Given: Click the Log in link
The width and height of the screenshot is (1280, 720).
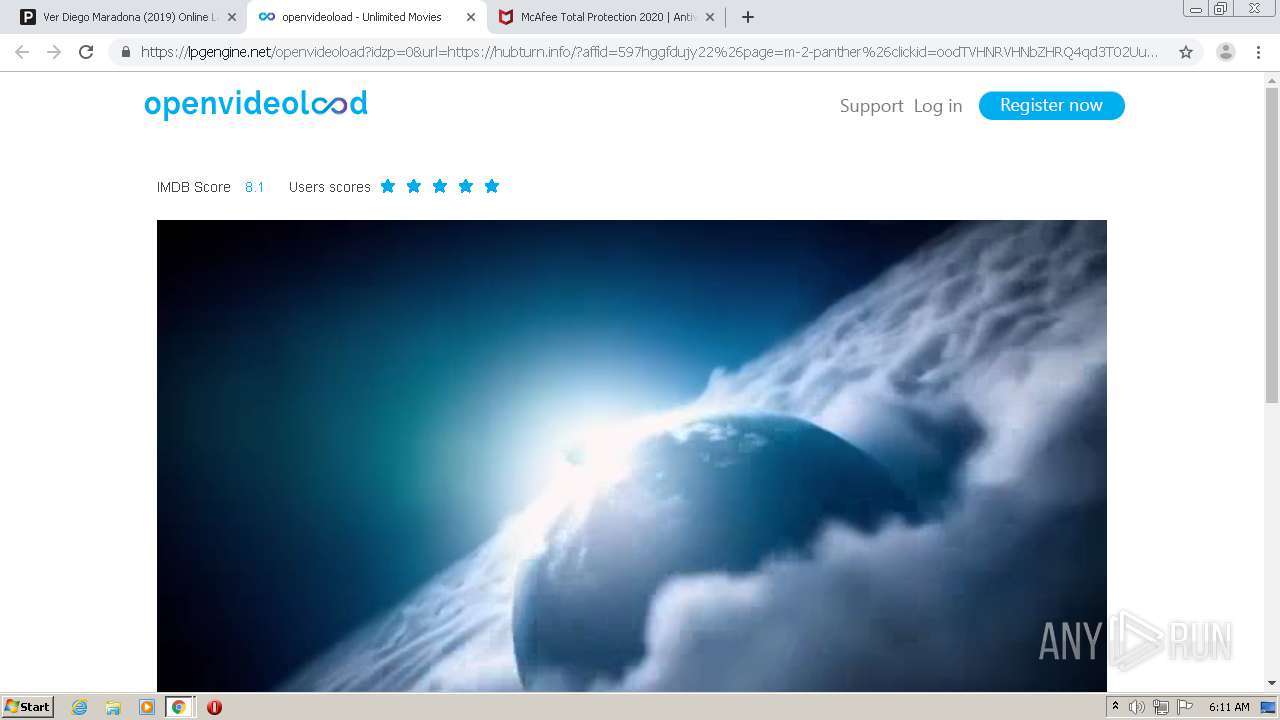Looking at the screenshot, I should point(938,106).
